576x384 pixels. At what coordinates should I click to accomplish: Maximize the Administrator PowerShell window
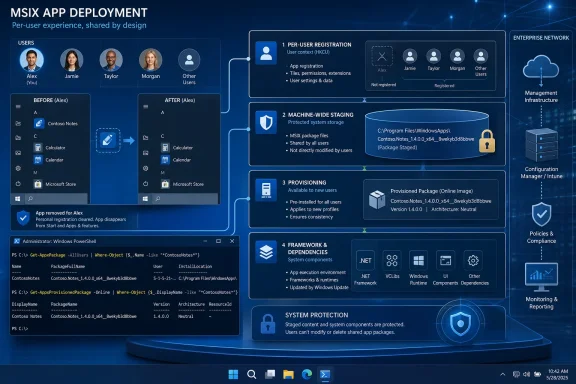coord(219,241)
